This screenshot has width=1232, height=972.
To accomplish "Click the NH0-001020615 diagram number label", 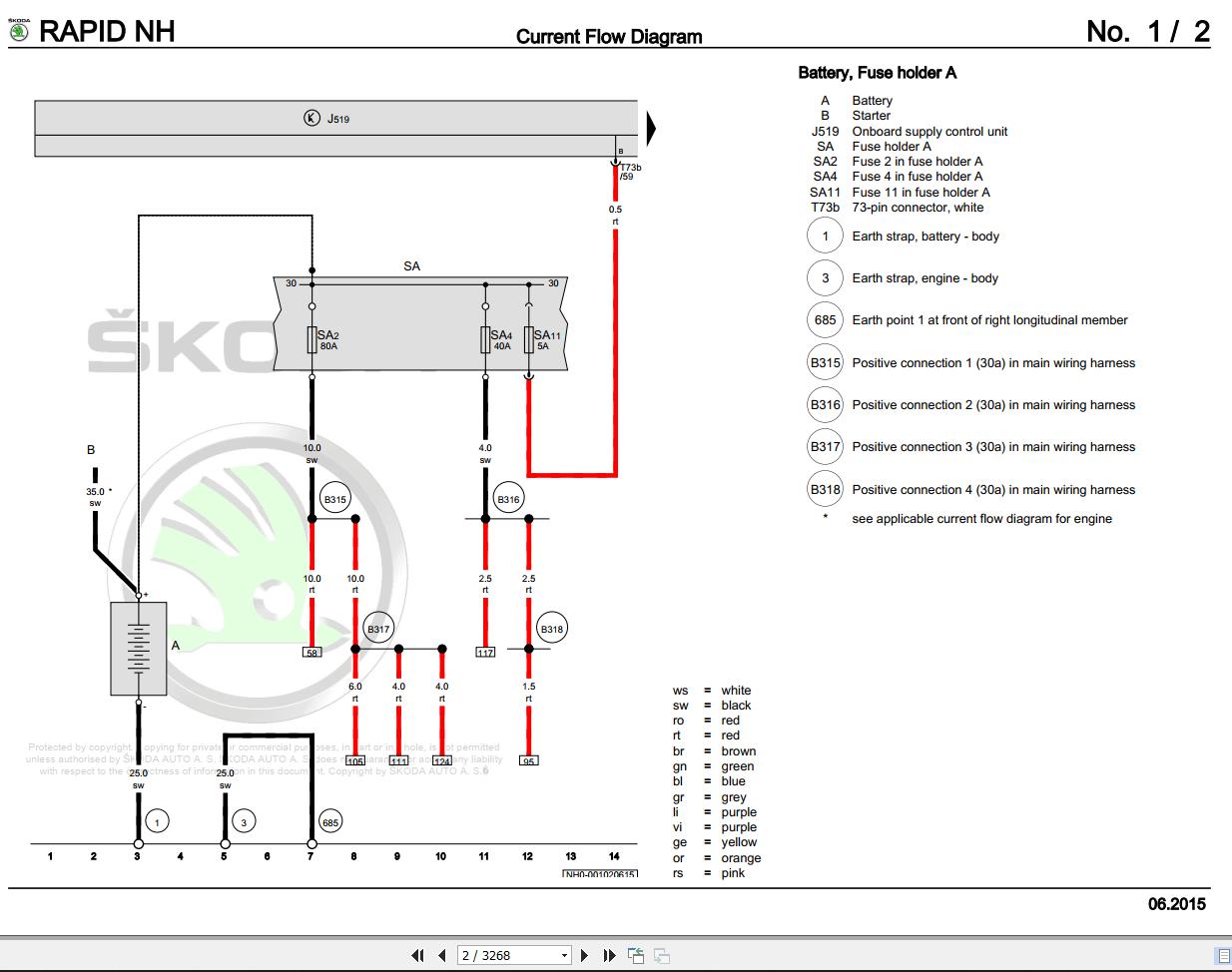I will (x=599, y=873).
